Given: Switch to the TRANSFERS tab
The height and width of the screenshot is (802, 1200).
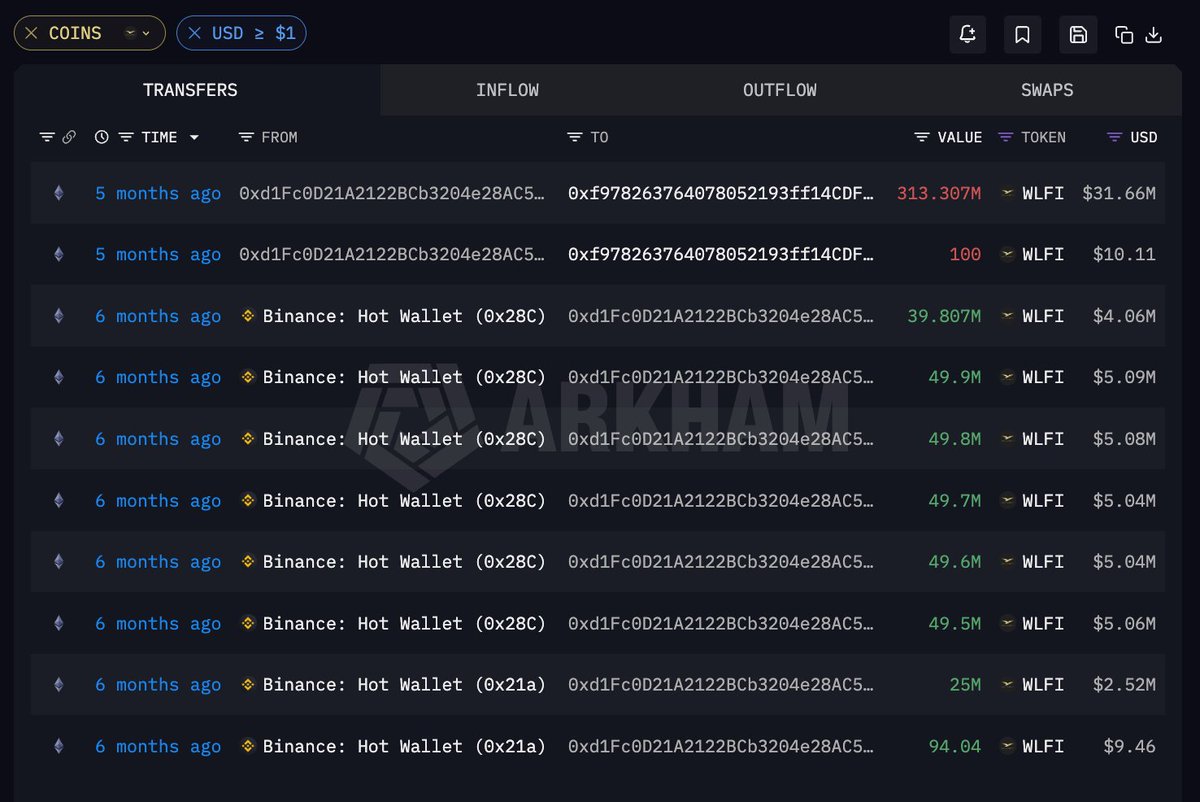Looking at the screenshot, I should click(190, 90).
